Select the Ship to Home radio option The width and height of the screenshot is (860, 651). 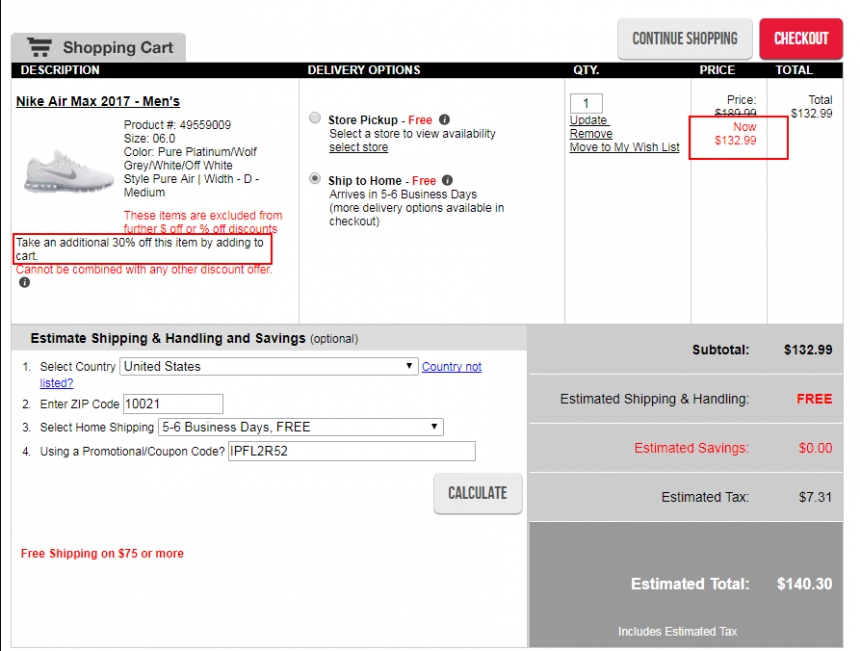315,180
